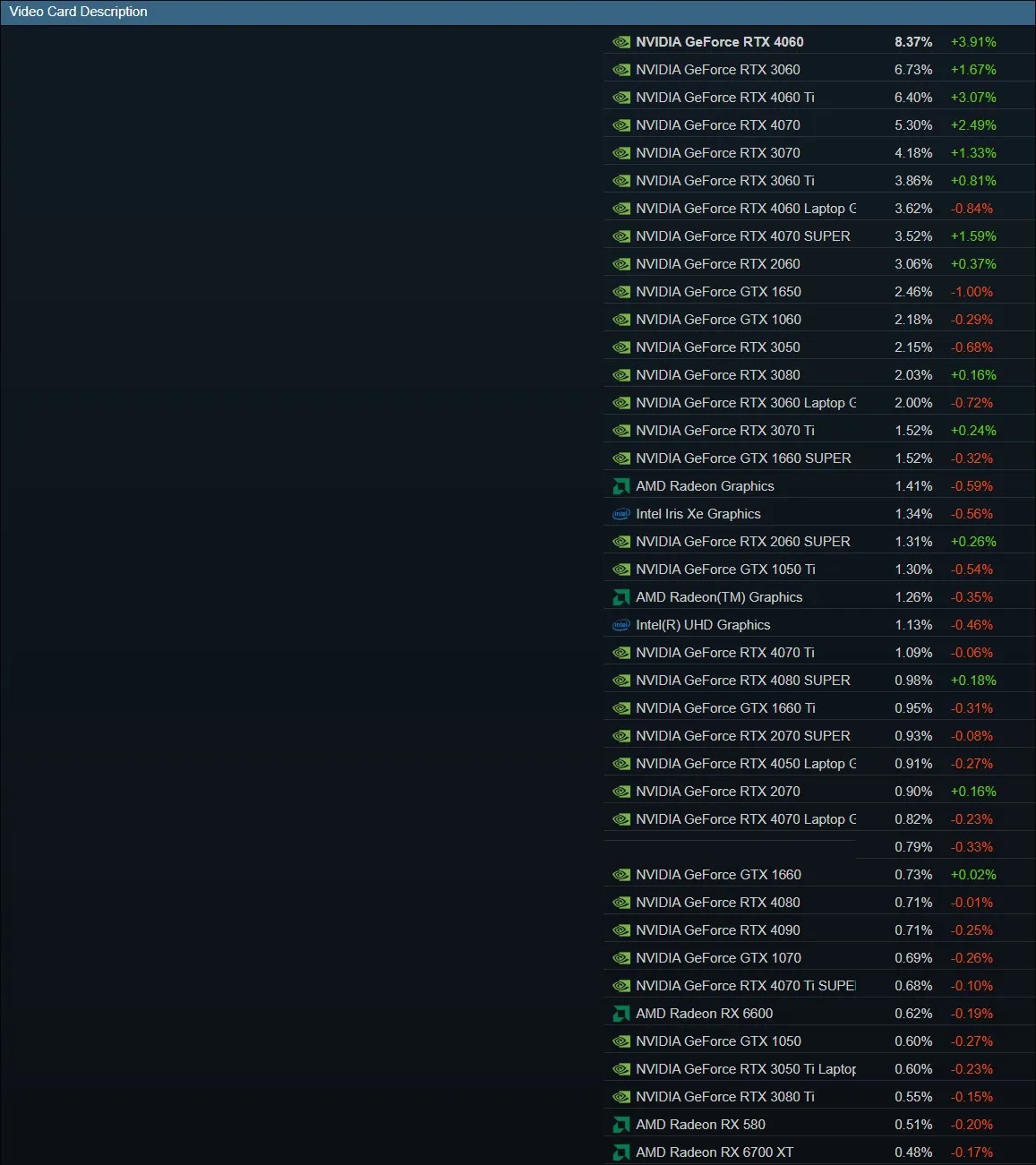Select NVIDIA GeForce RTX 3070 name
Image resolution: width=1036 pixels, height=1165 pixels.
(718, 153)
